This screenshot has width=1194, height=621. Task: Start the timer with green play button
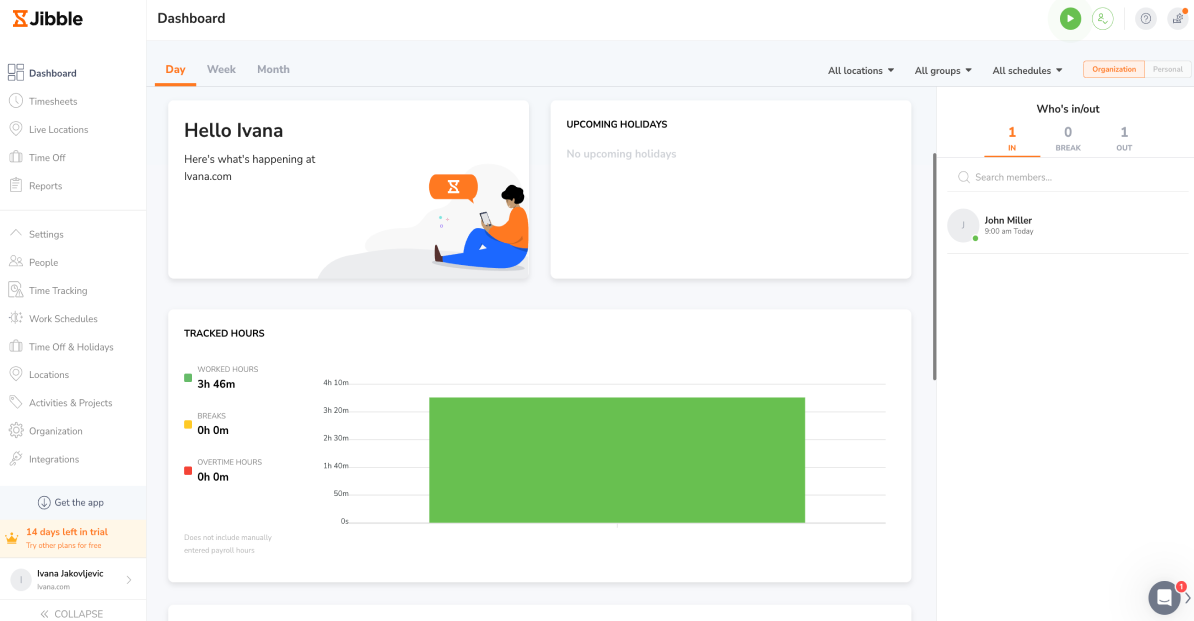pyautogui.click(x=1070, y=18)
